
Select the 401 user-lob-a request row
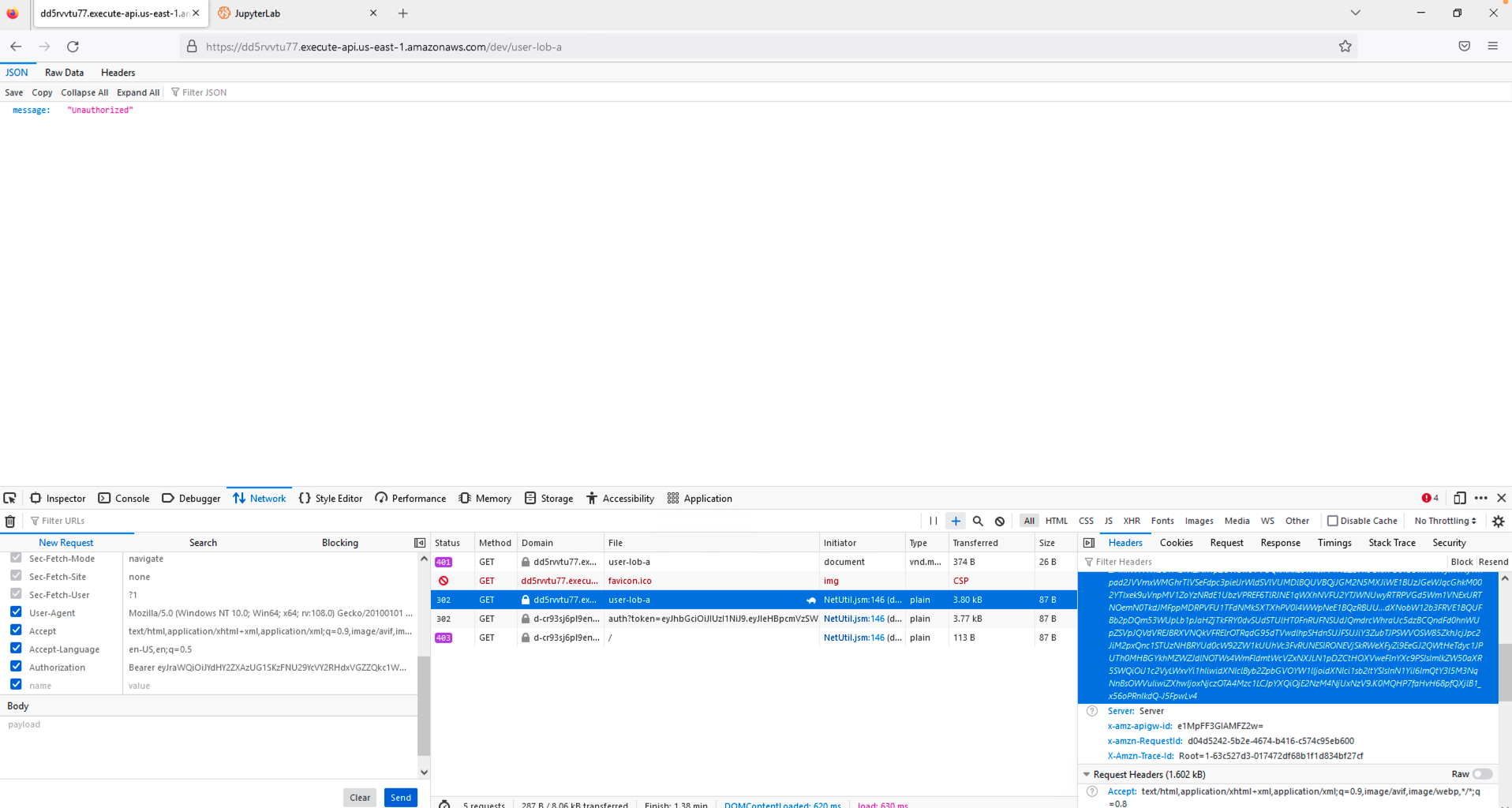tap(754, 562)
